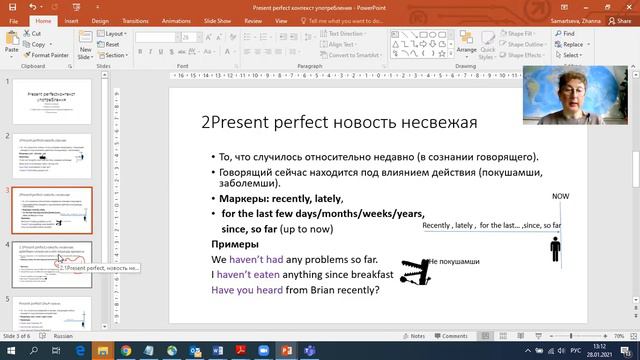Click the Save icon in quick access toolbar
Image resolution: width=640 pixels, height=360 pixels.
[x=12, y=7]
